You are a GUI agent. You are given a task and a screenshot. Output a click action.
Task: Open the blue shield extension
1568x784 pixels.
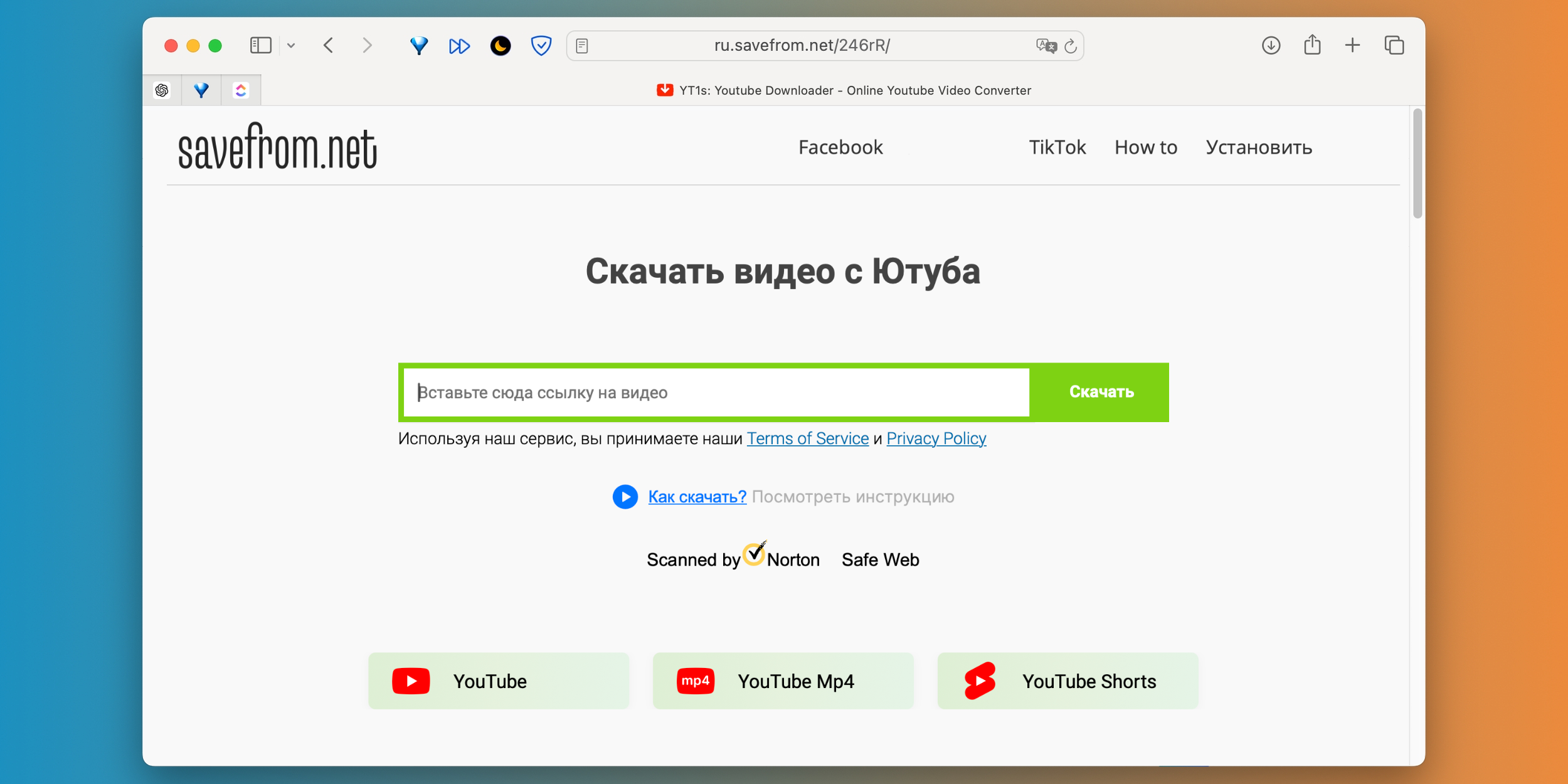[x=541, y=45]
